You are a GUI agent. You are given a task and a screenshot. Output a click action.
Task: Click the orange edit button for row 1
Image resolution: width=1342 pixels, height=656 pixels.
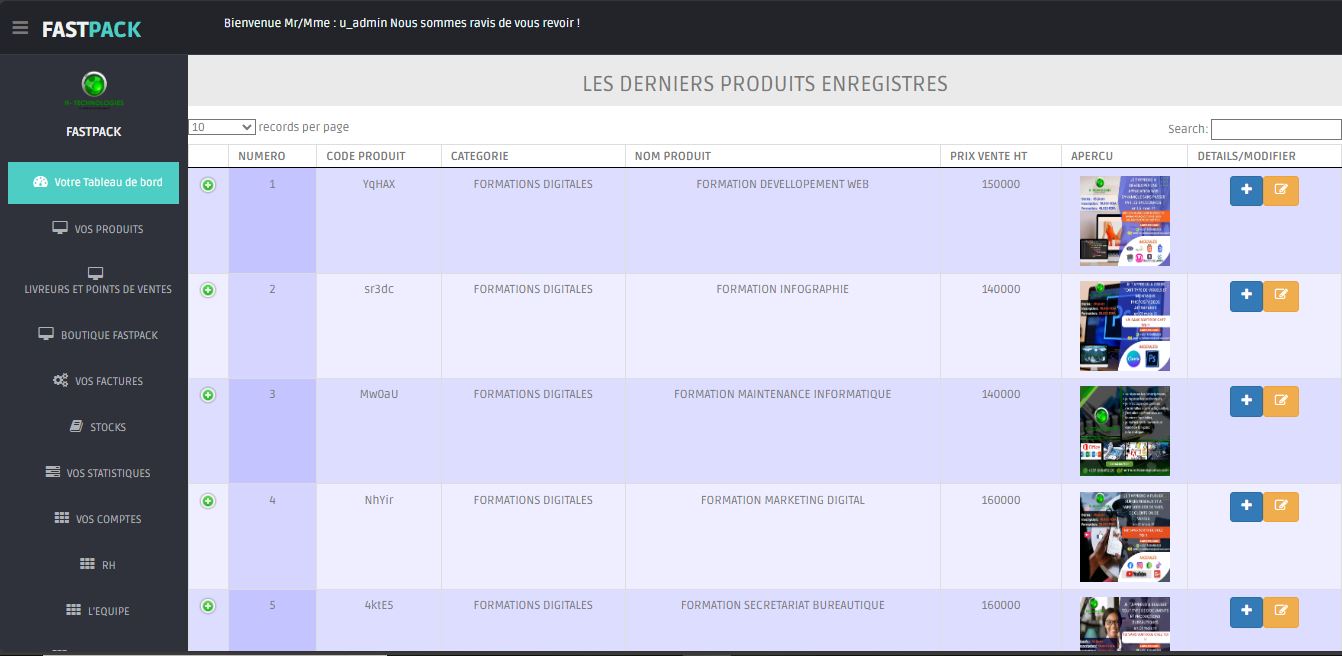[1280, 191]
